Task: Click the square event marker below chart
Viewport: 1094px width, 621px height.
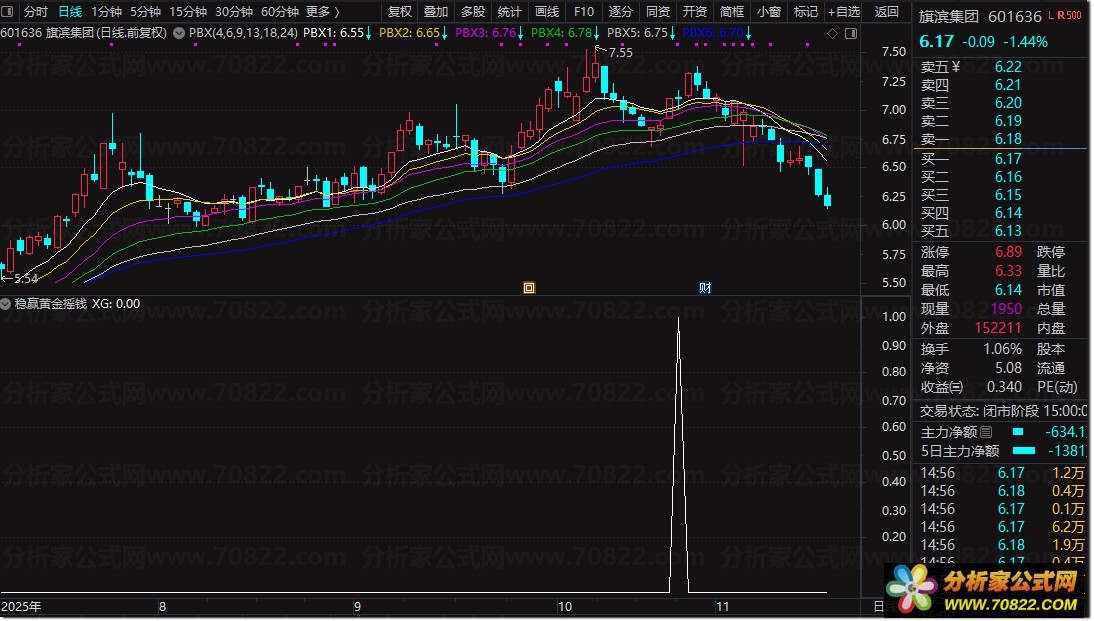Action: (x=529, y=288)
